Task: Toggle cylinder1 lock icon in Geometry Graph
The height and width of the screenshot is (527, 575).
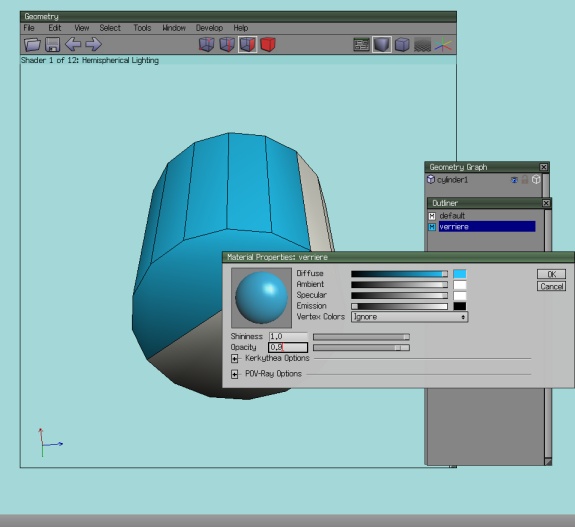Action: (525, 179)
